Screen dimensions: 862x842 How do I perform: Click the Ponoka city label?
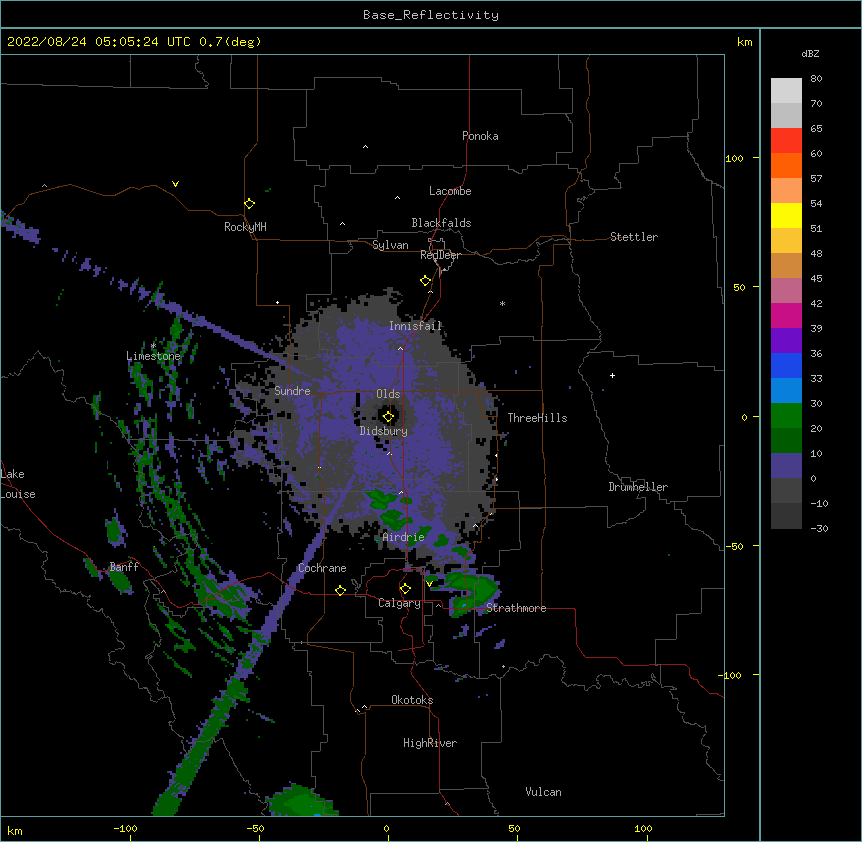pyautogui.click(x=480, y=136)
